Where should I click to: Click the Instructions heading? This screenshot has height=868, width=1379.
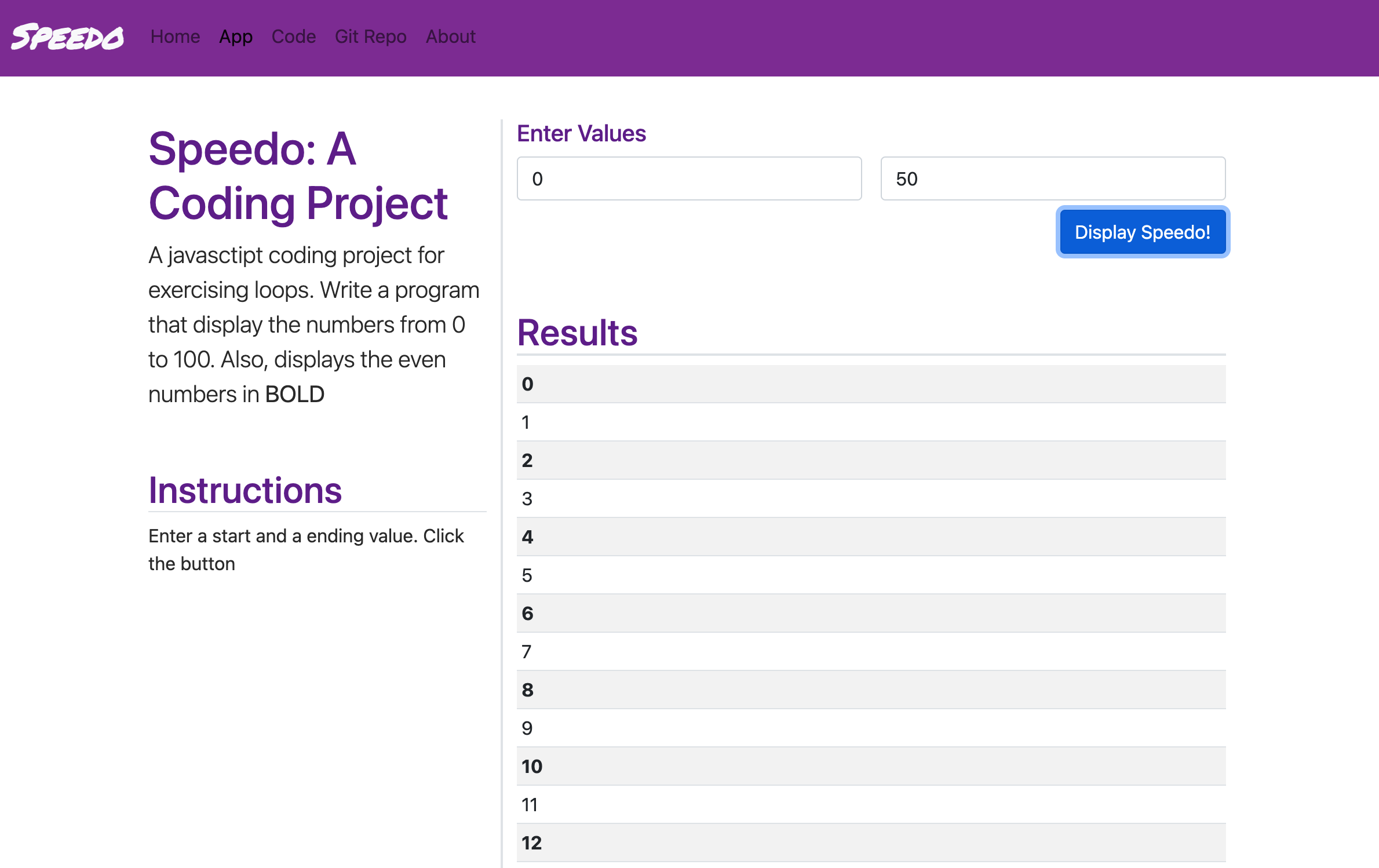coord(245,490)
